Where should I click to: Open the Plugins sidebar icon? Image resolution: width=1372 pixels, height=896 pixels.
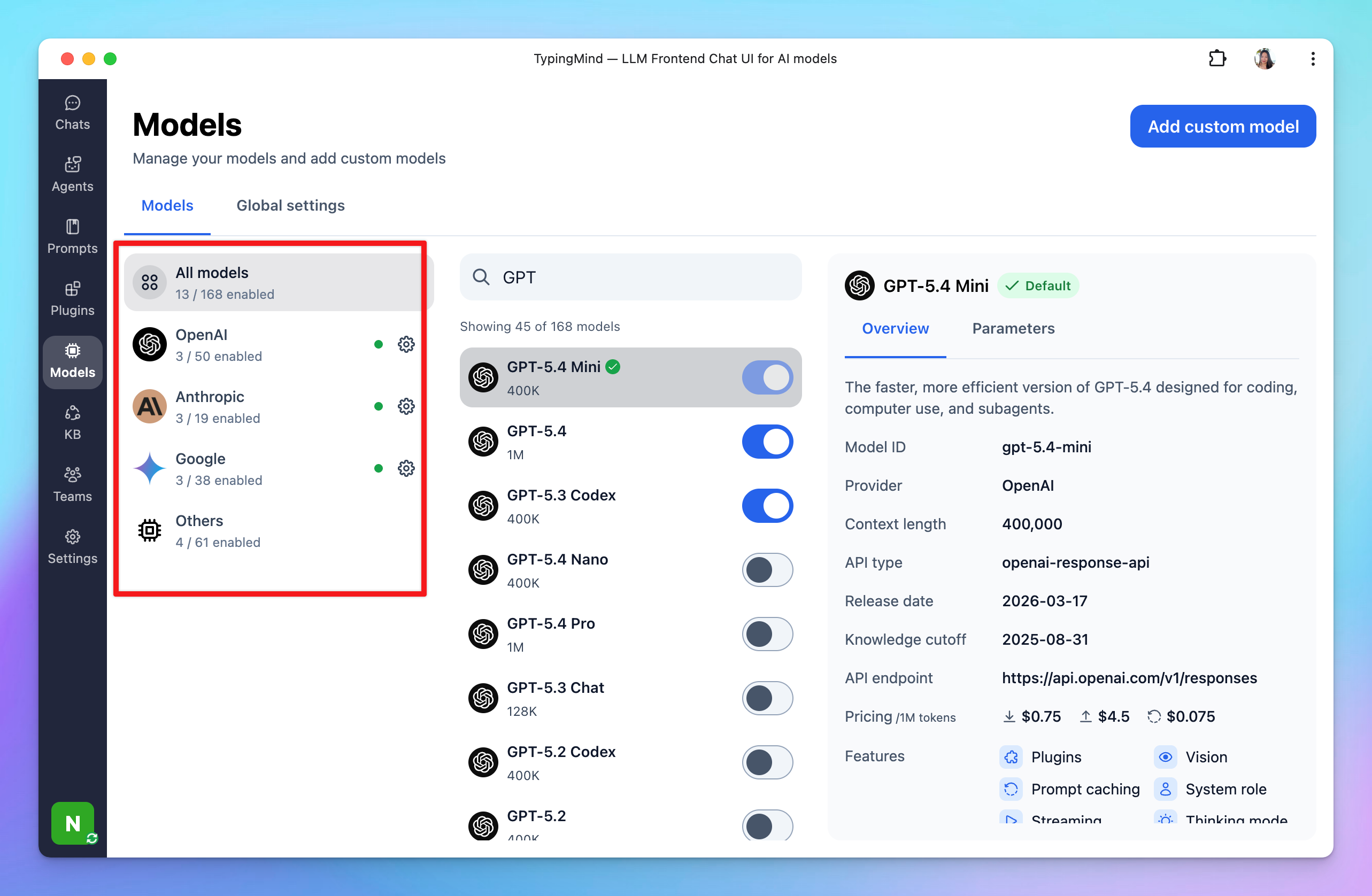point(72,298)
